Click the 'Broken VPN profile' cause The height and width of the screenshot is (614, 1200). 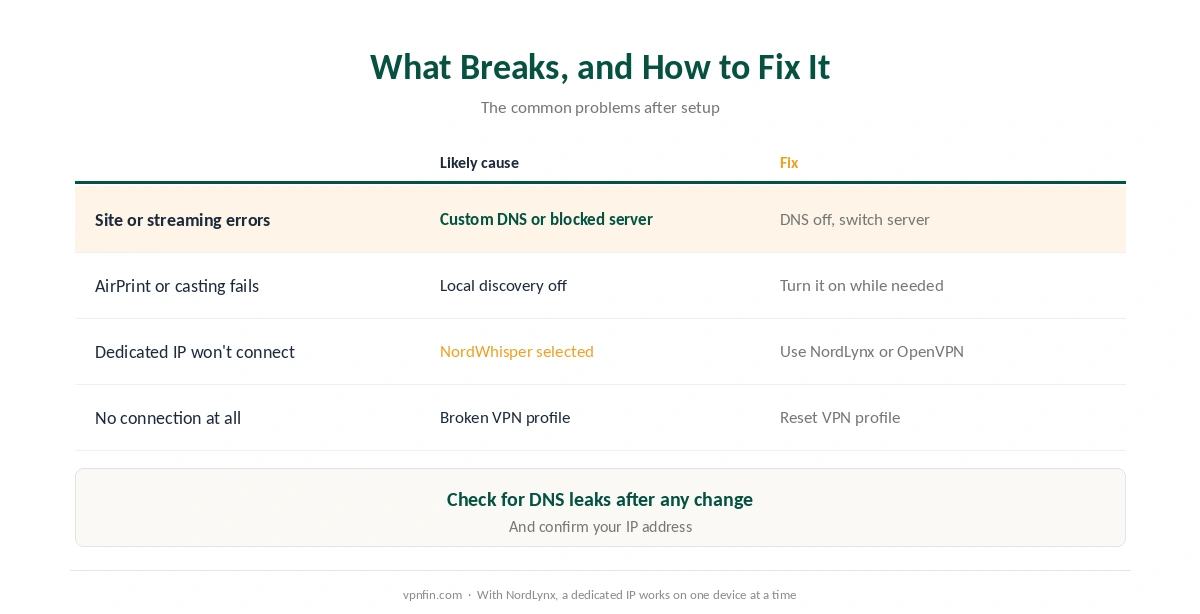(505, 417)
